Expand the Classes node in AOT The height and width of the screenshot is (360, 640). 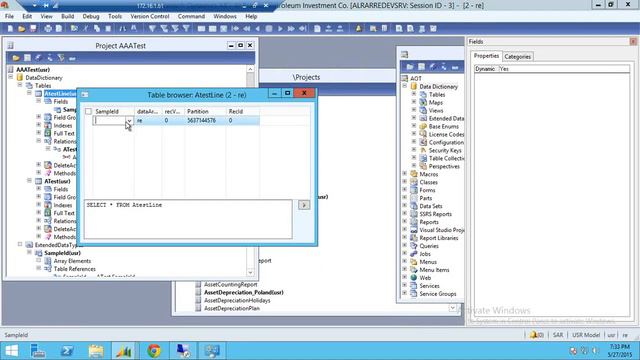(x=405, y=182)
